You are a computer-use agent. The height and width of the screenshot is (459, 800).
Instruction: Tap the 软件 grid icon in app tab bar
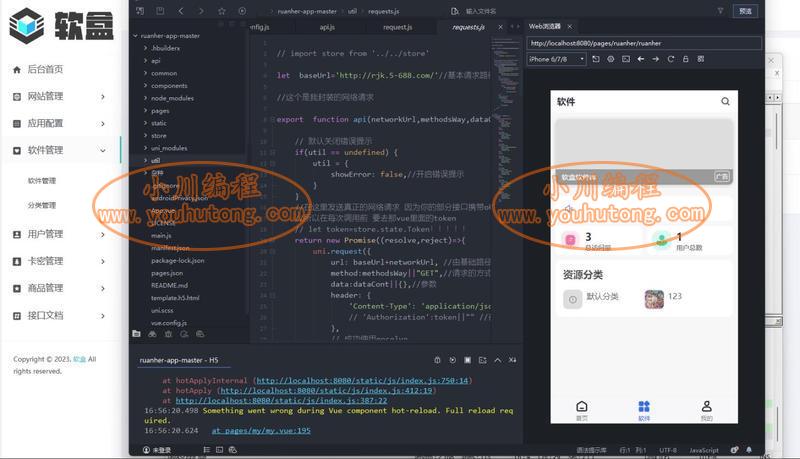[644, 406]
